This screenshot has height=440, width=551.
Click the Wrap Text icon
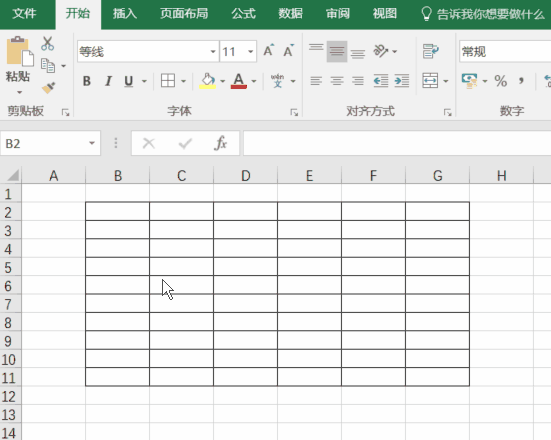pyautogui.click(x=430, y=51)
